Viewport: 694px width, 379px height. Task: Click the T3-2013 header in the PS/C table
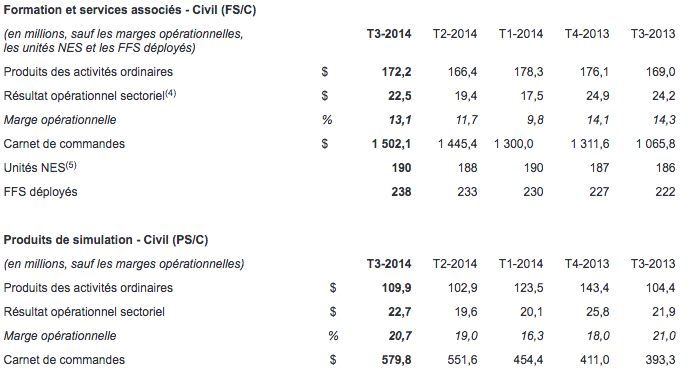(653, 264)
